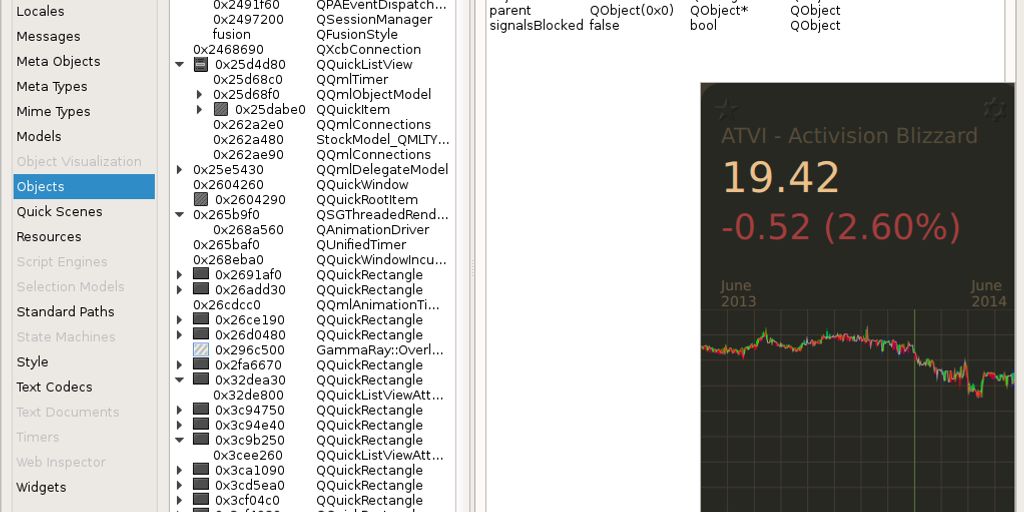Open the Resources tool in sidebar

click(84, 236)
